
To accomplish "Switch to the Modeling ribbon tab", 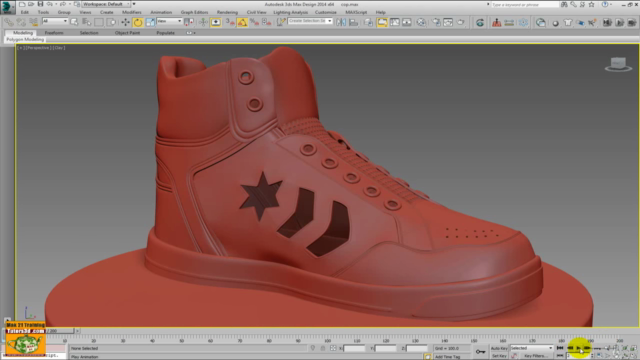I will point(23,33).
